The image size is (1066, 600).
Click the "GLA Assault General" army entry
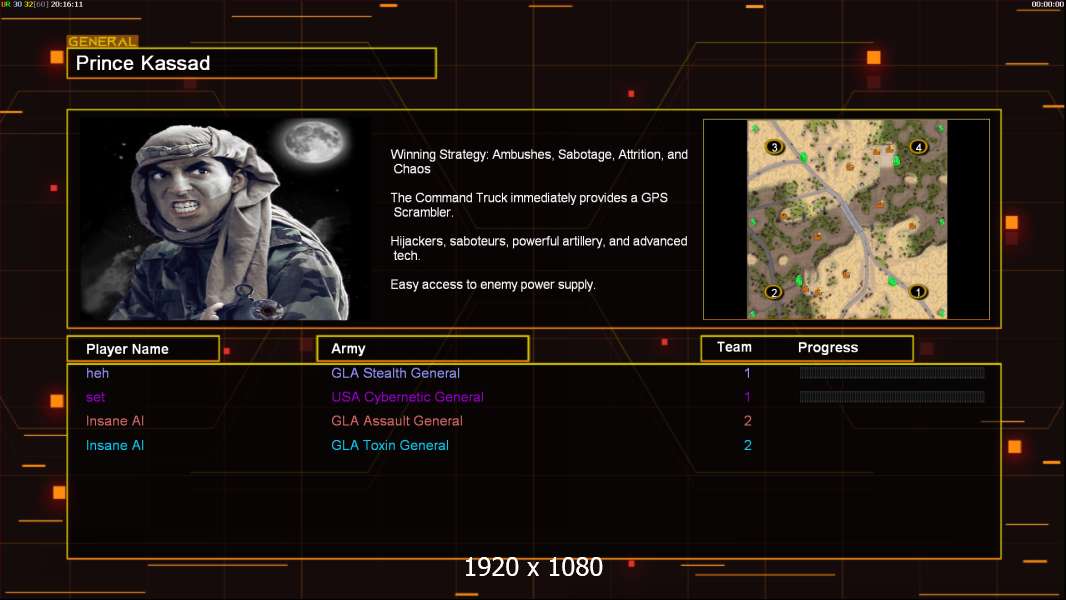coord(396,421)
